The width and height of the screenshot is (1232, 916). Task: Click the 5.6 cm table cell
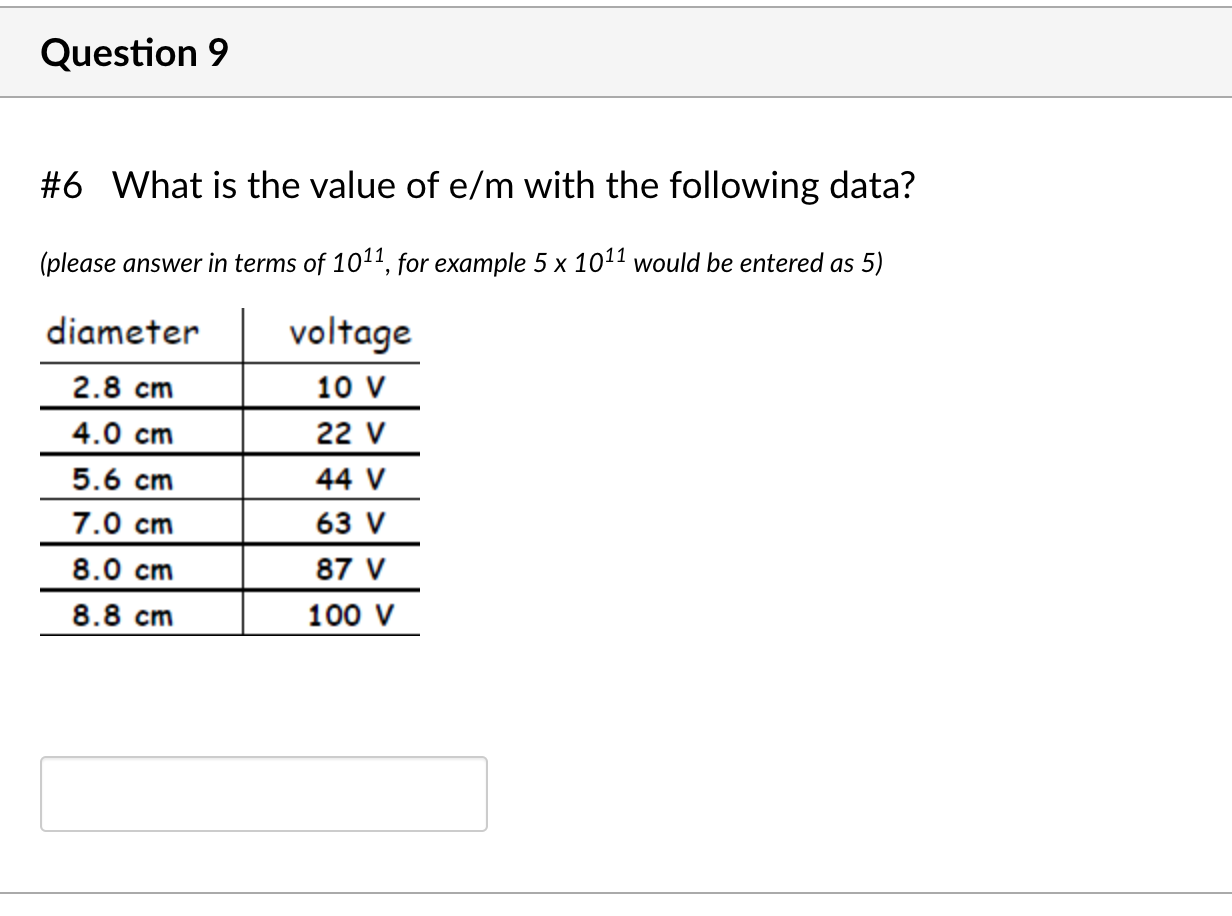[122, 478]
